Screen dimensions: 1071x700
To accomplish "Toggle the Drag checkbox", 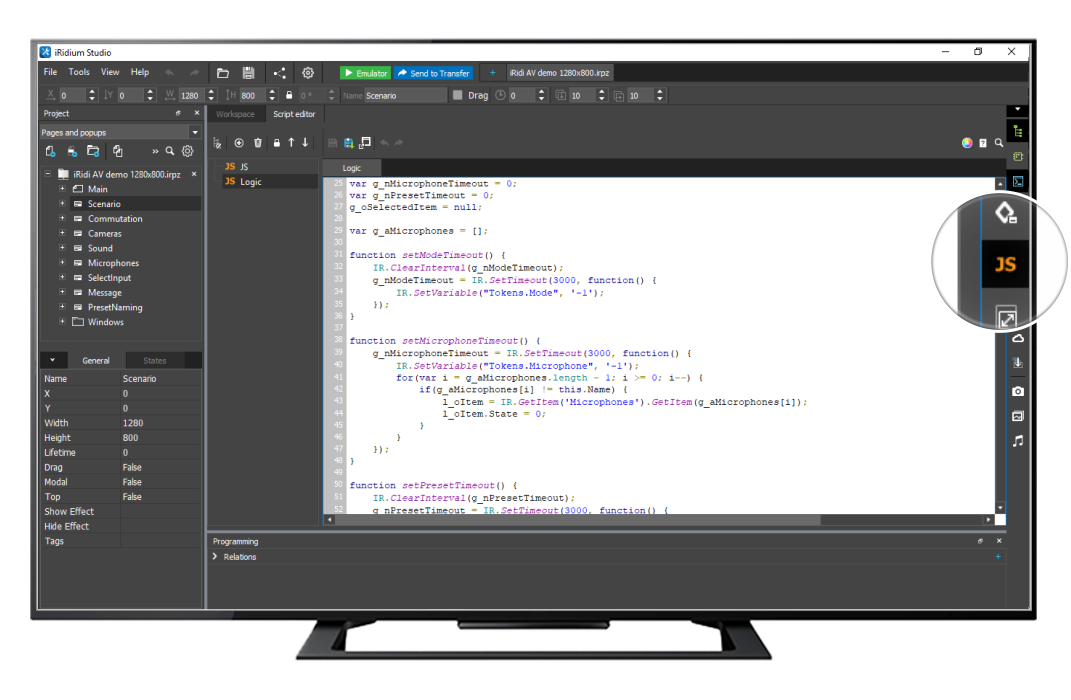I will tap(458, 96).
